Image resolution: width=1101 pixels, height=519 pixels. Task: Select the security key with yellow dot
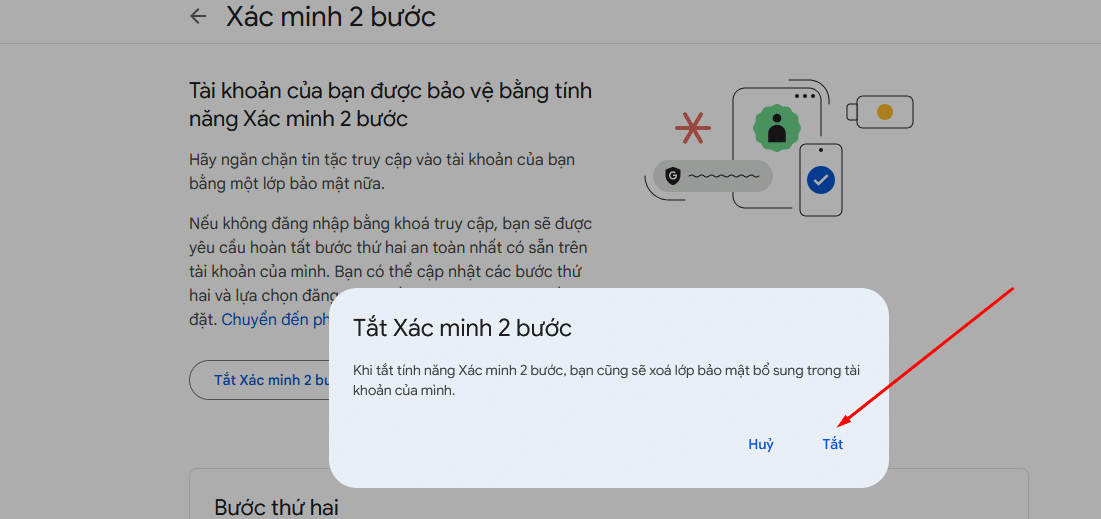coord(879,112)
